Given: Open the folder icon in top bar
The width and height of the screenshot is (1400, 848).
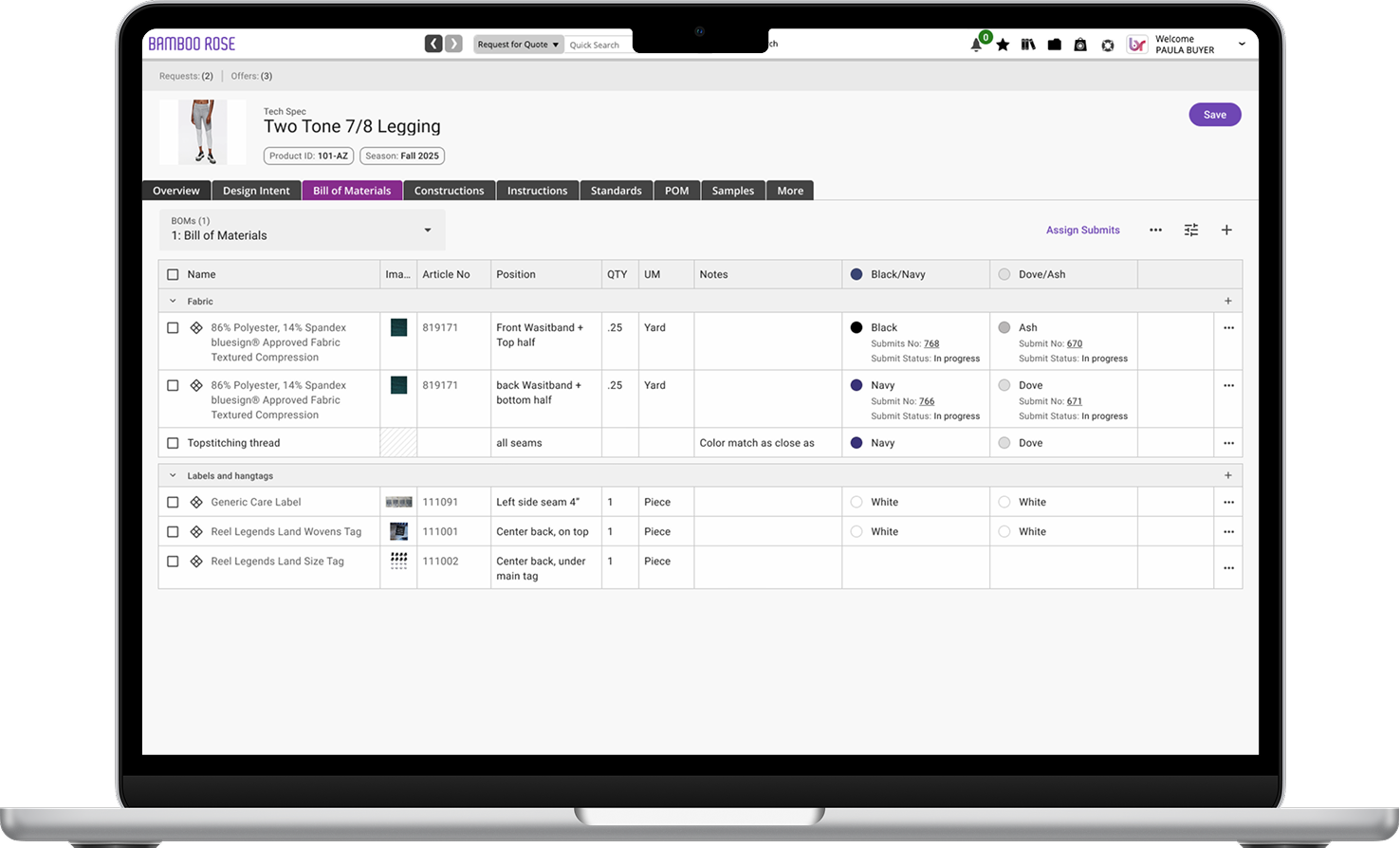Looking at the screenshot, I should coord(1054,45).
